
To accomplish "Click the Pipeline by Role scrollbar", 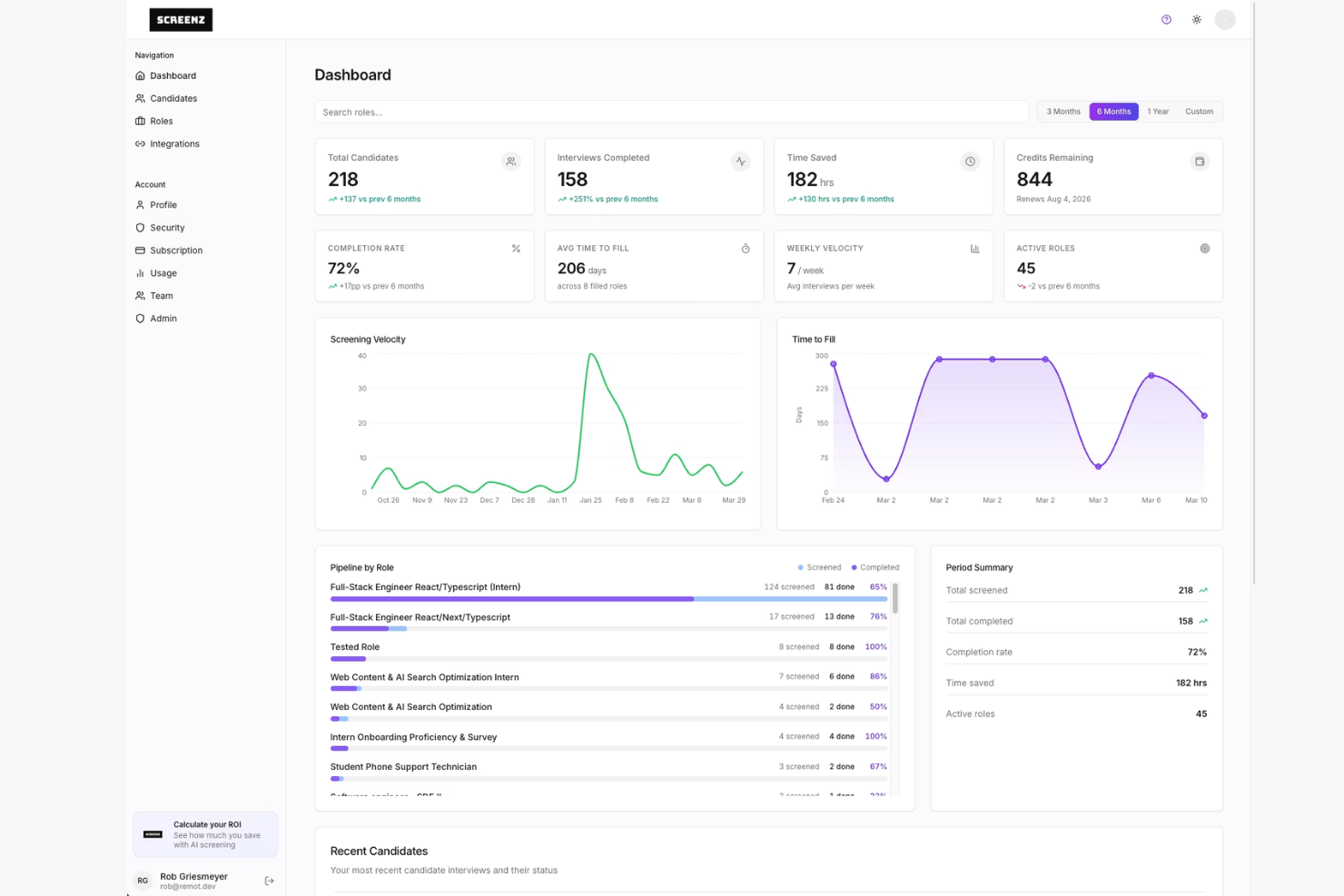I will pos(895,599).
